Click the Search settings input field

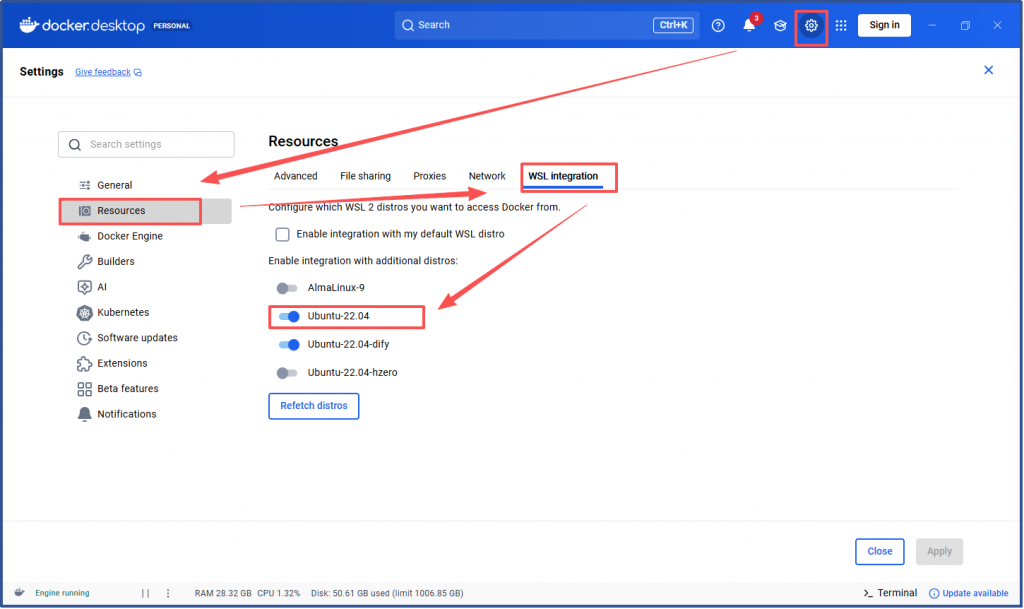pyautogui.click(x=146, y=144)
